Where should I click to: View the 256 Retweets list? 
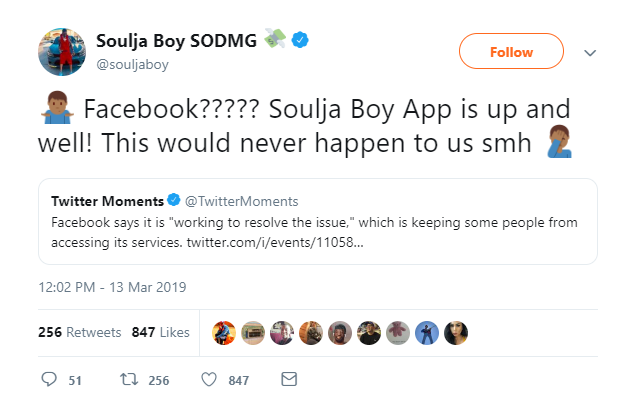click(79, 332)
